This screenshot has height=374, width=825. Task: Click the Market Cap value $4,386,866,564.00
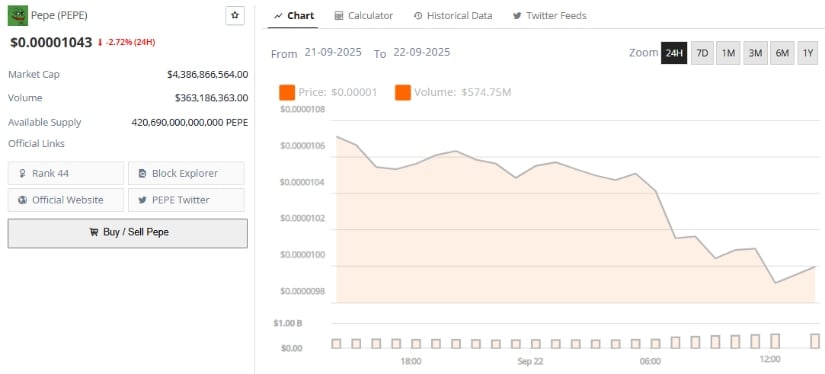[x=207, y=75]
